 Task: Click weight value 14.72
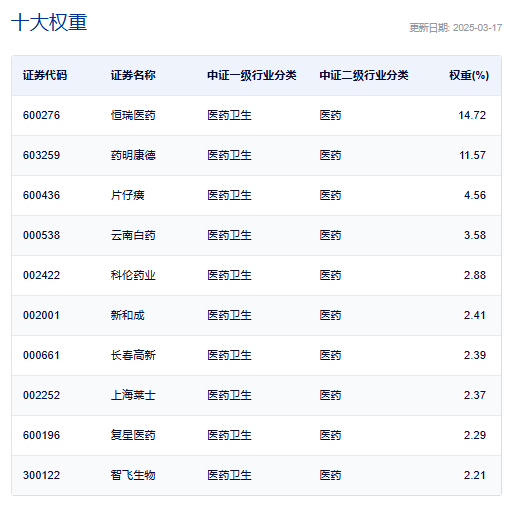[472, 115]
